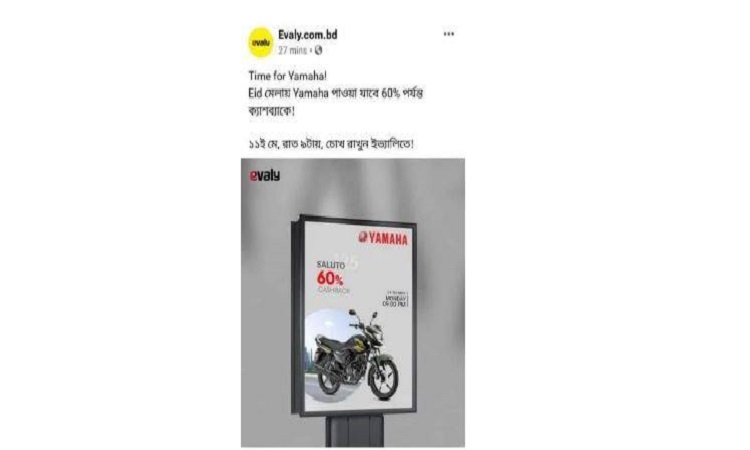Click the billboard stand pole at the image bottom
Screen dimensions: 750x450
[x=354, y=431]
